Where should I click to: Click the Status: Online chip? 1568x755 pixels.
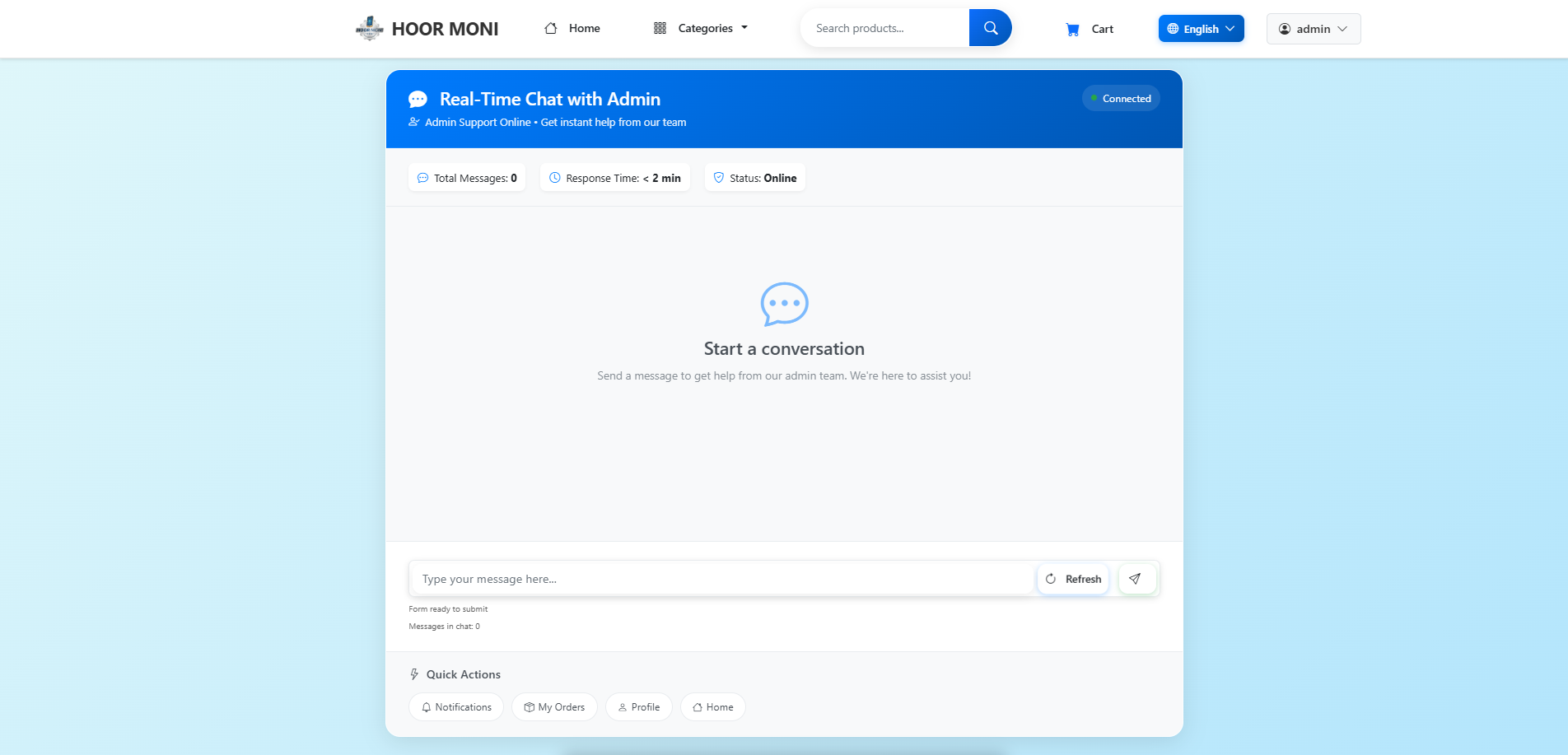pyautogui.click(x=755, y=178)
